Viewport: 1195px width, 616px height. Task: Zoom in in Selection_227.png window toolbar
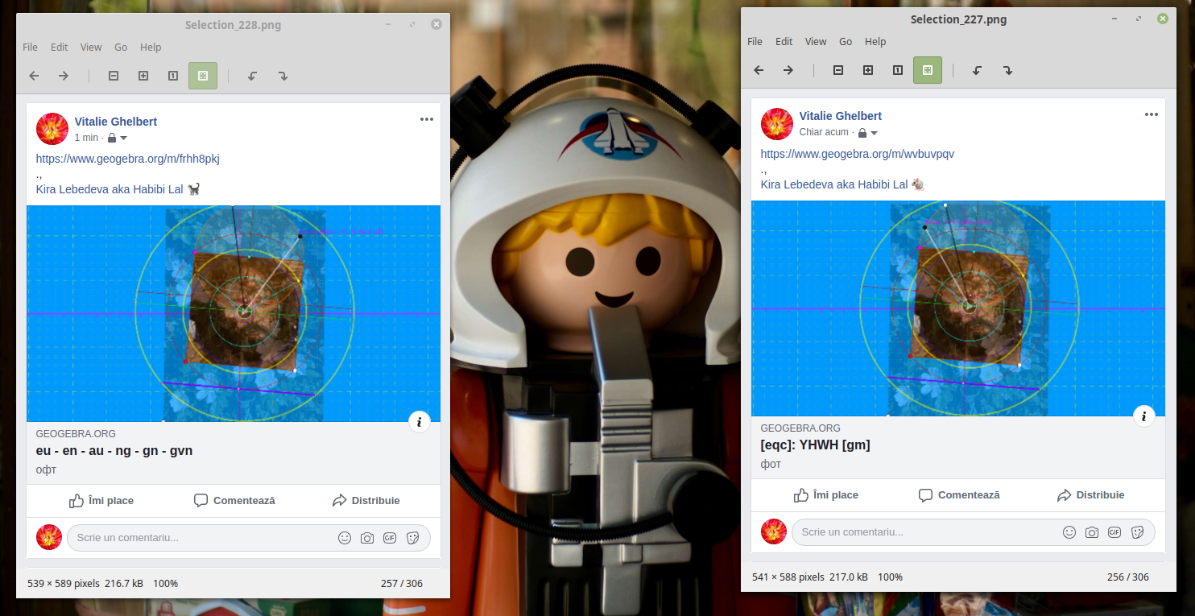(x=868, y=70)
